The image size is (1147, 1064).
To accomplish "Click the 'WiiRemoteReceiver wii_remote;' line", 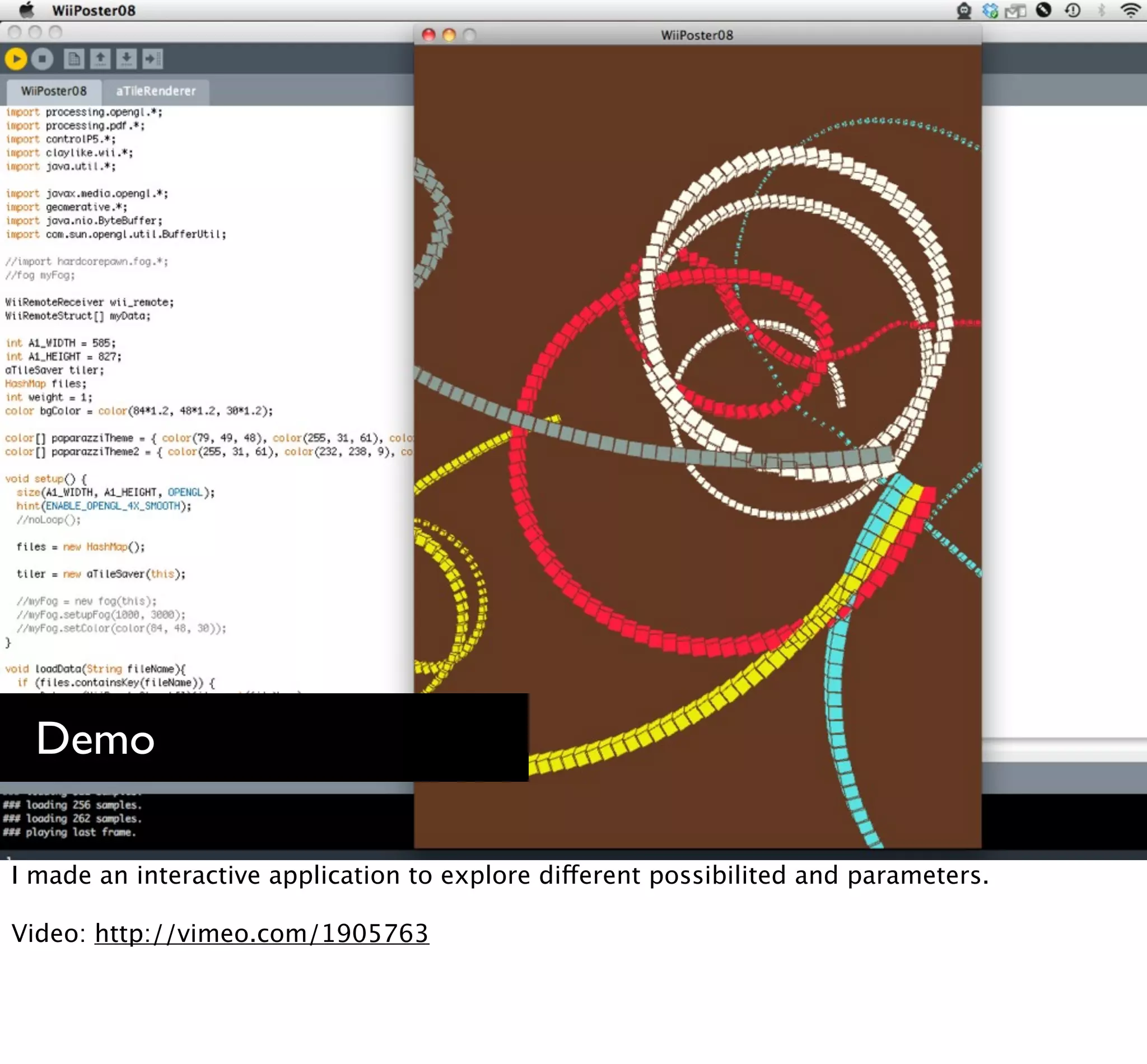I will tap(89, 302).
